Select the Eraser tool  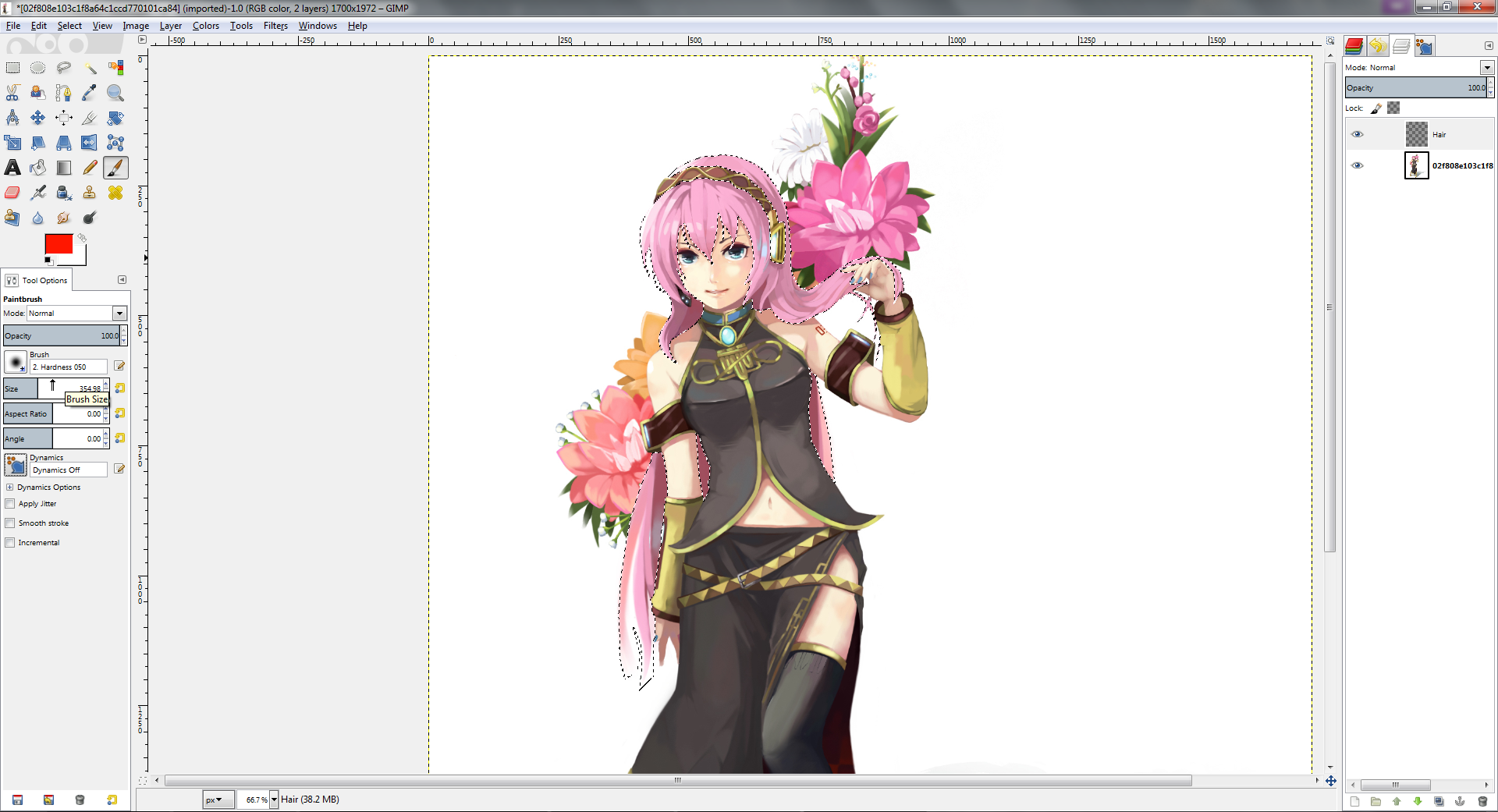(x=12, y=193)
